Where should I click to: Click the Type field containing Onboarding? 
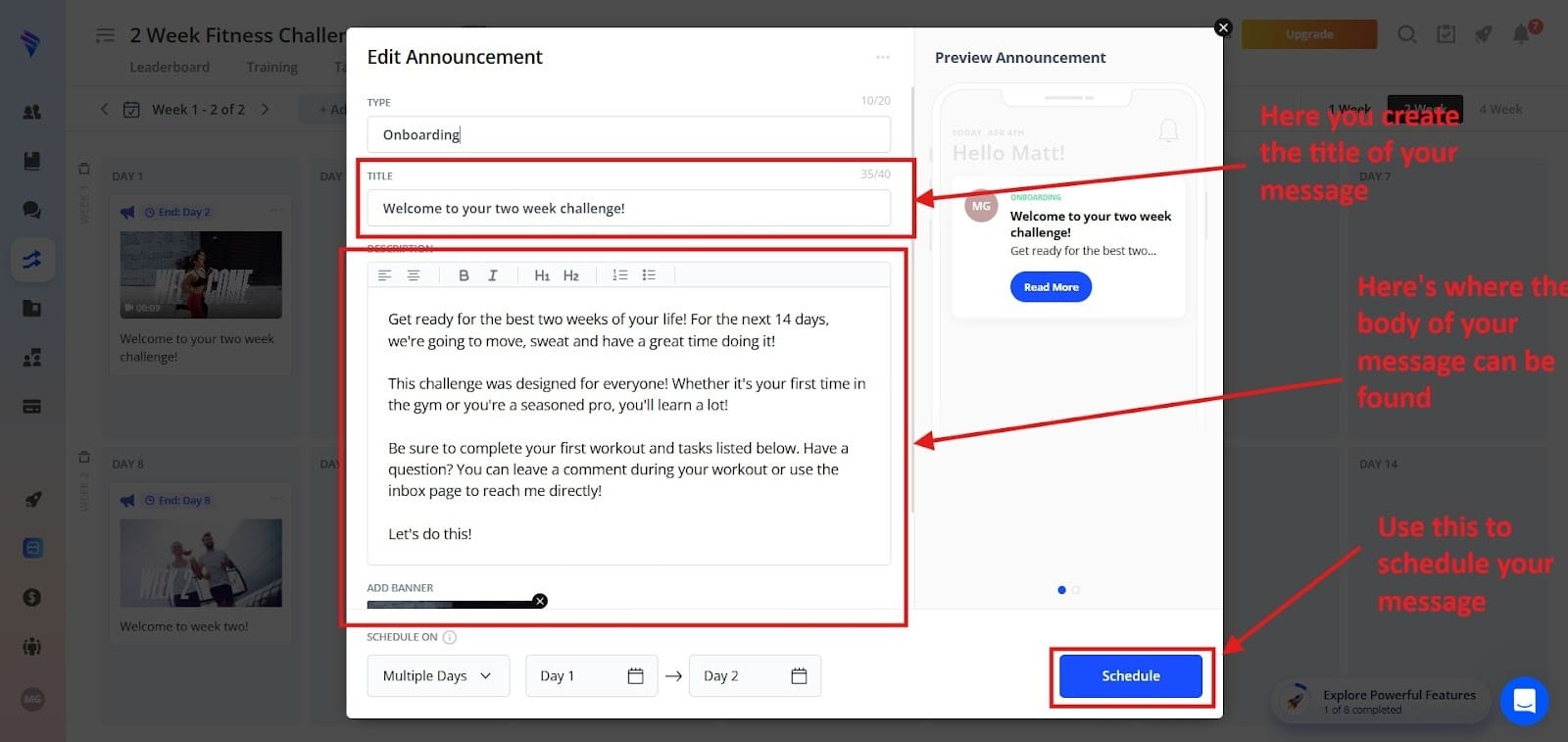(628, 134)
